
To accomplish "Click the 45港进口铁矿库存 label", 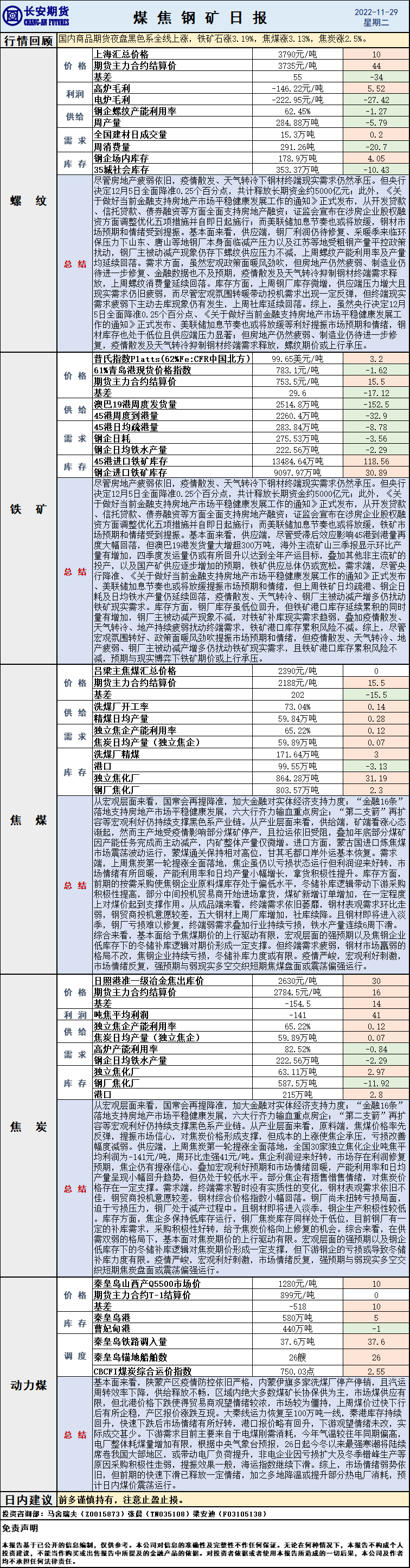I will (130, 462).
